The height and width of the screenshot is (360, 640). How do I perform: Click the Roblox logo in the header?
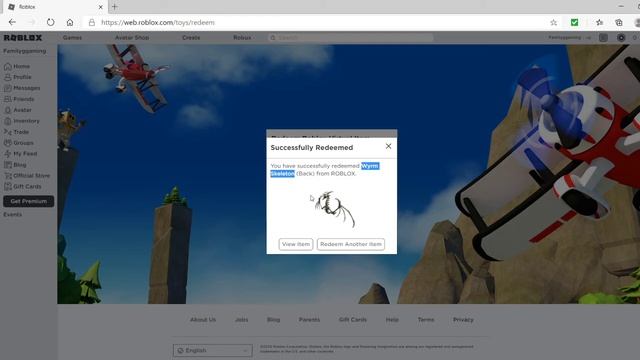[23, 38]
